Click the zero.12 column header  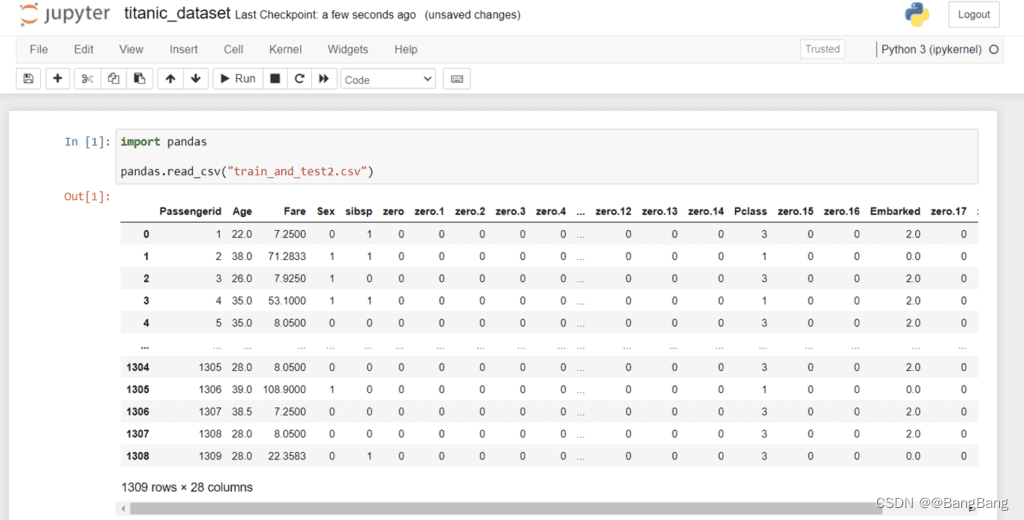[x=613, y=212]
